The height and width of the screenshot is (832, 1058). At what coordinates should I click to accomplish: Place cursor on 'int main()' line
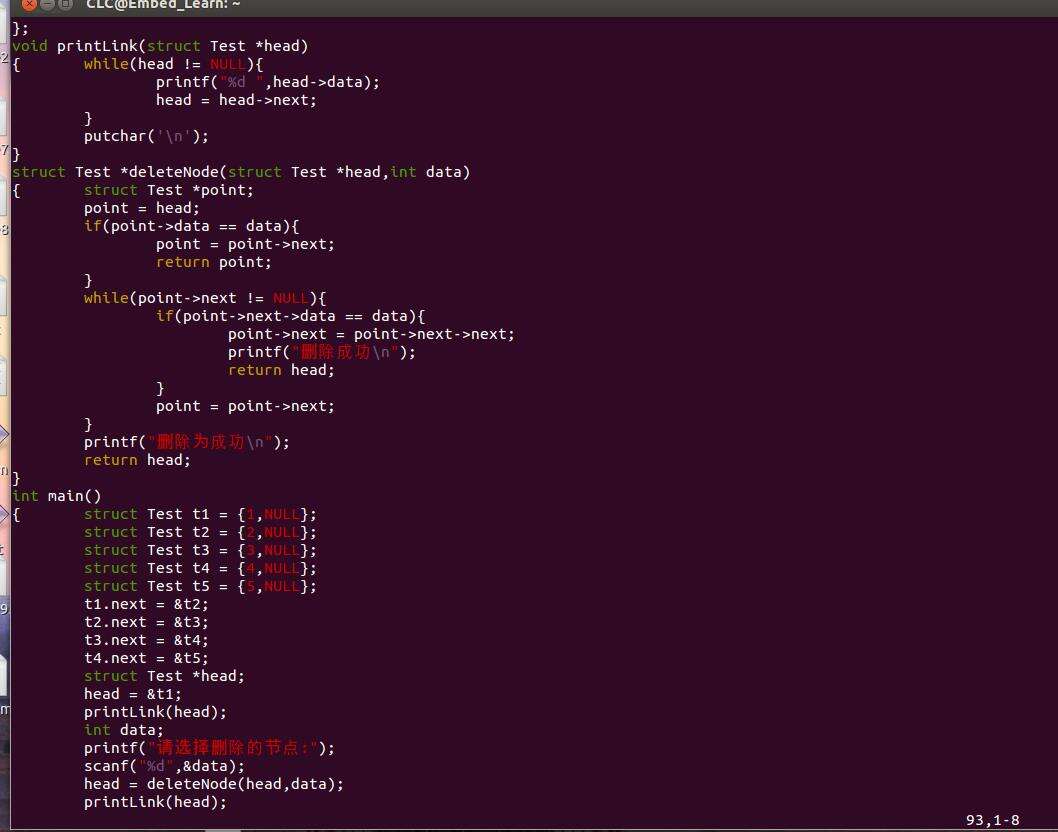(x=57, y=496)
